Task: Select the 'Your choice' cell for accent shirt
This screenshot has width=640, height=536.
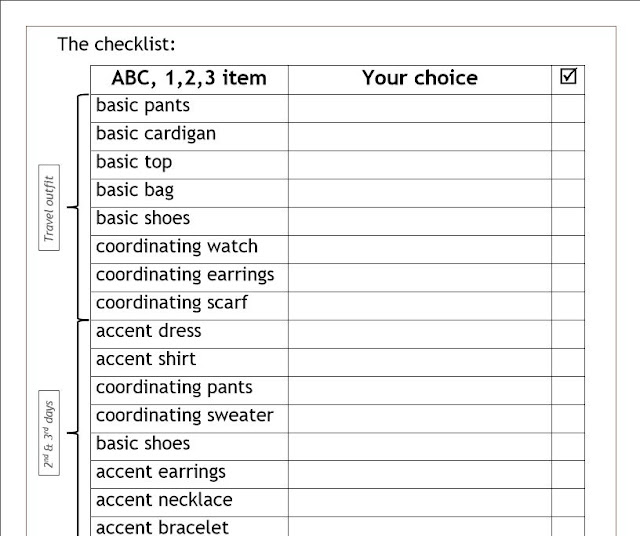Action: coord(419,359)
